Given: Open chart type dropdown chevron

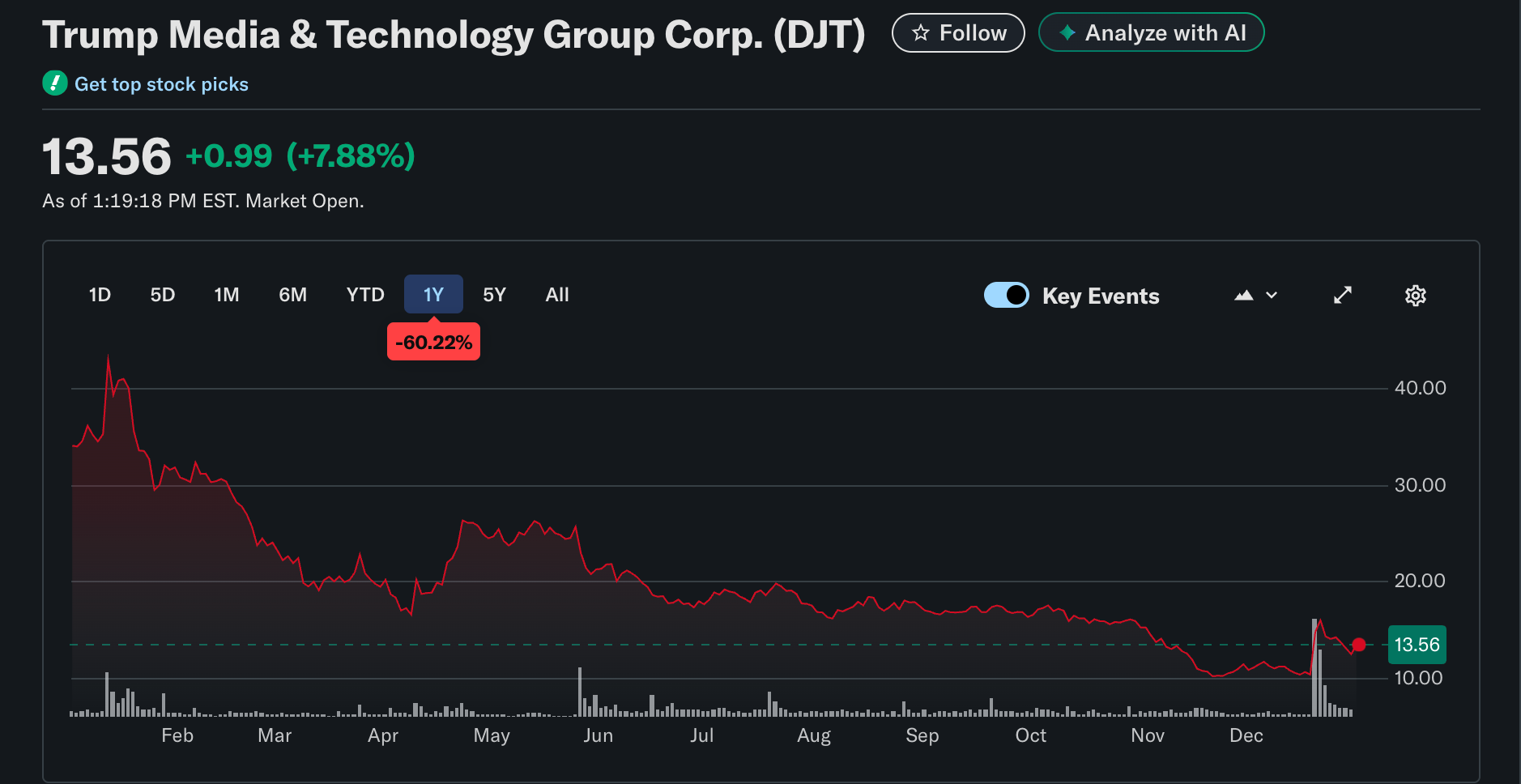Looking at the screenshot, I should (x=1272, y=296).
